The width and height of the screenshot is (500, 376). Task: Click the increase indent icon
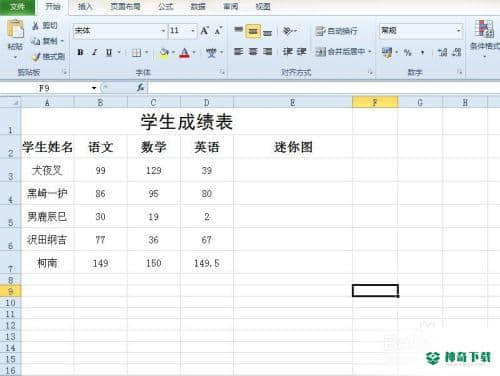tap(302, 52)
